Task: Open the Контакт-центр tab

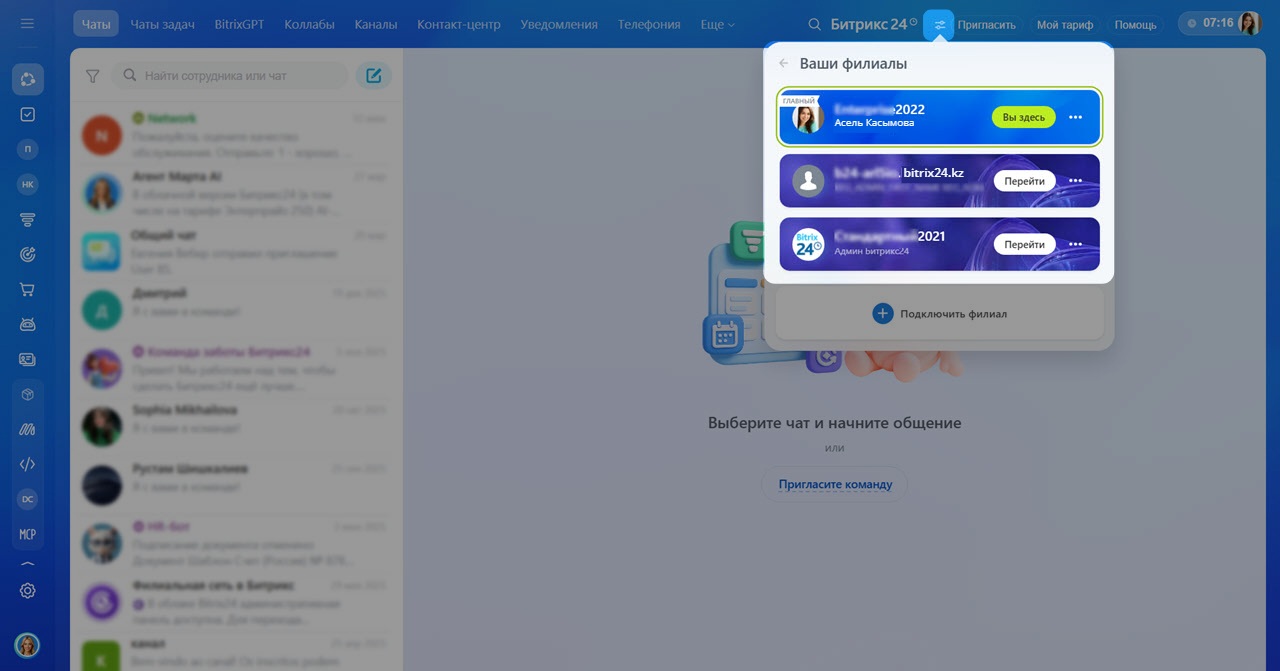Action: pos(458,24)
